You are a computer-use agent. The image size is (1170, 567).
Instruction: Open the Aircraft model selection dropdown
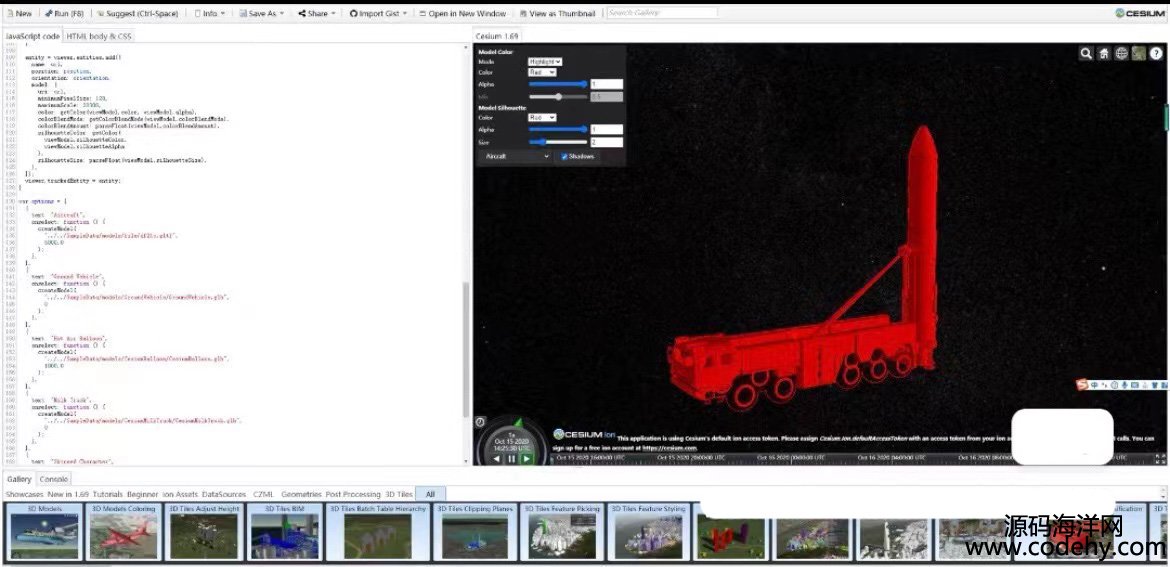pos(516,156)
